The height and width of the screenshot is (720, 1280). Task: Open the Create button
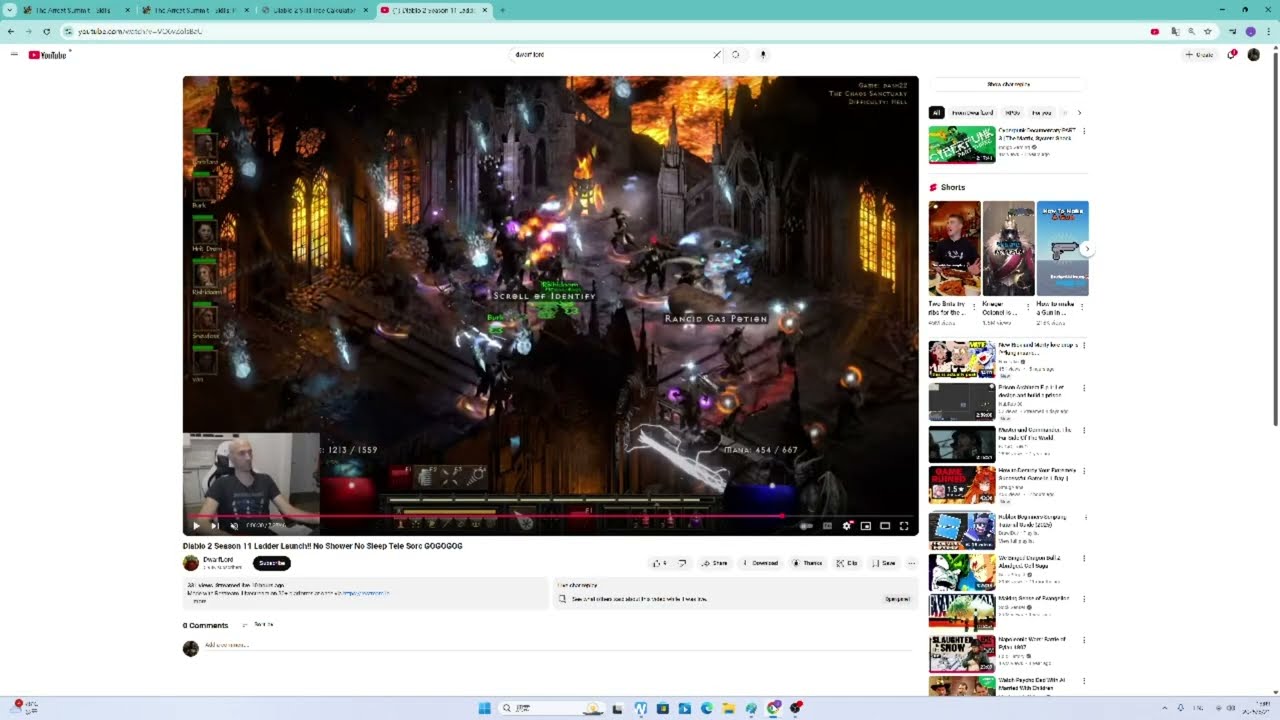[x=1199, y=54]
